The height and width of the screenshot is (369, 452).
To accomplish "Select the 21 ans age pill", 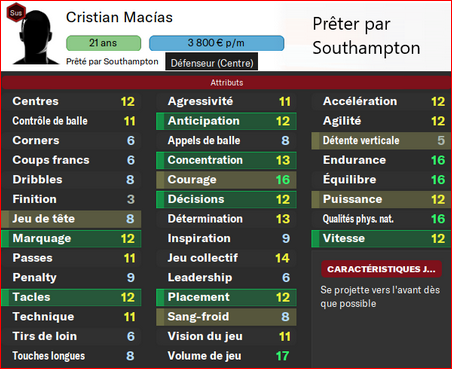I will (103, 43).
